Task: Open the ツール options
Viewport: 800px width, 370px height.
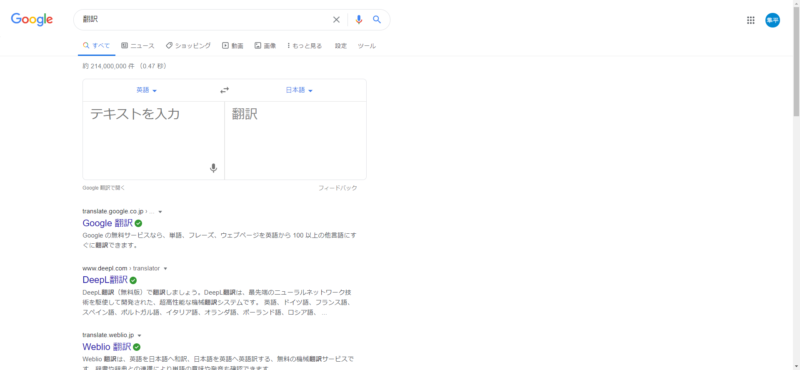Action: pos(366,45)
